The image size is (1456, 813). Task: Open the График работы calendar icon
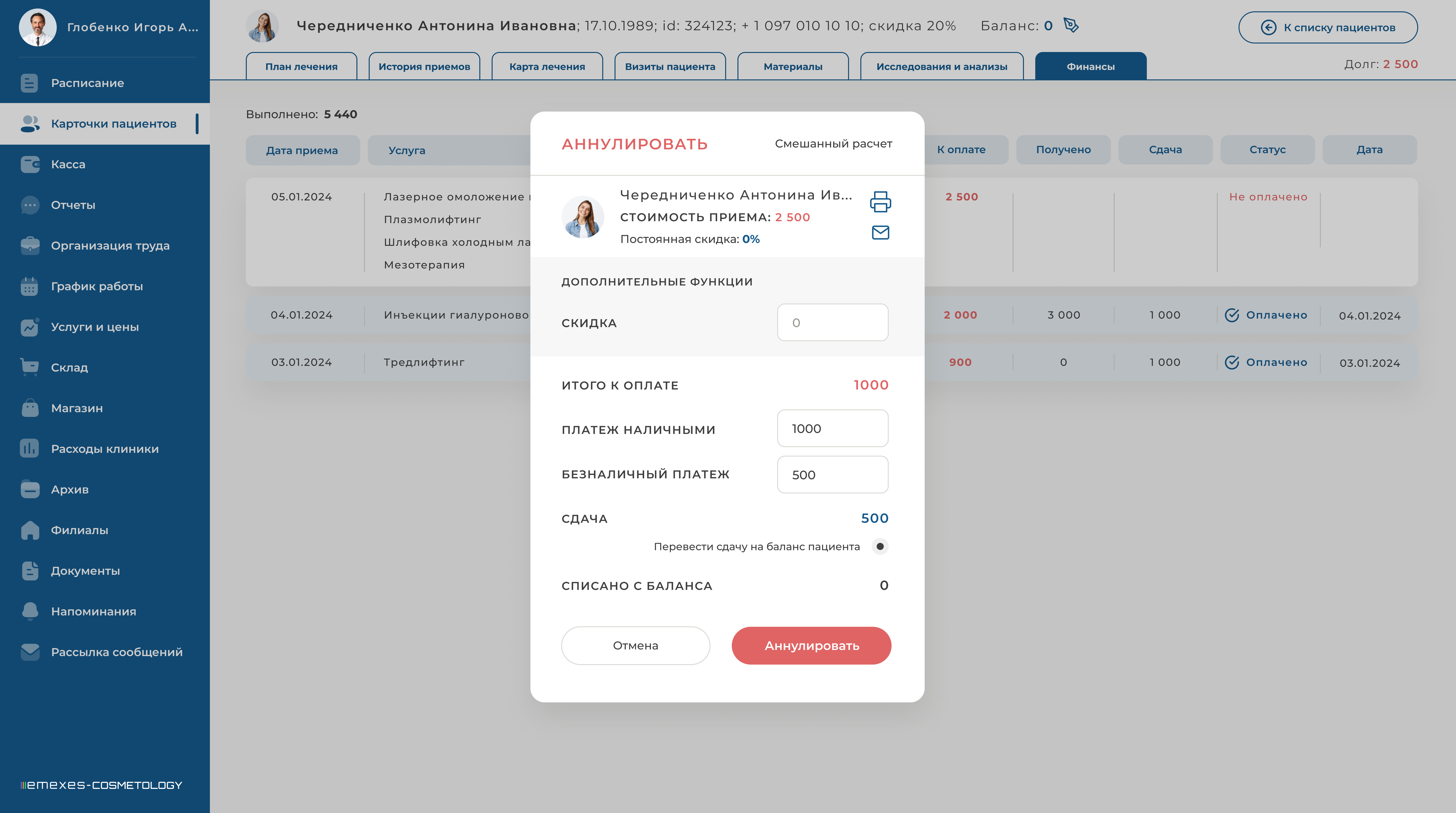click(x=29, y=286)
